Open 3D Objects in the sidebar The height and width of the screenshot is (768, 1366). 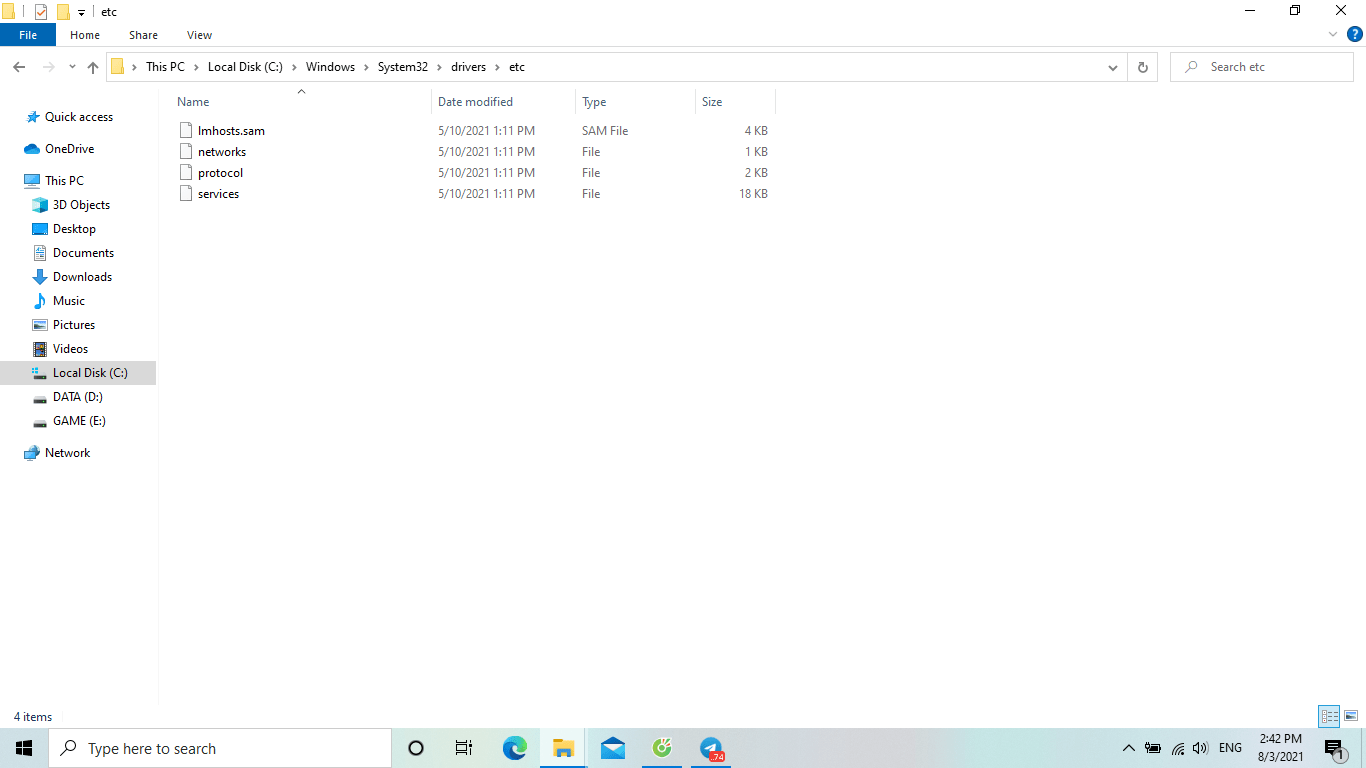[x=81, y=205]
